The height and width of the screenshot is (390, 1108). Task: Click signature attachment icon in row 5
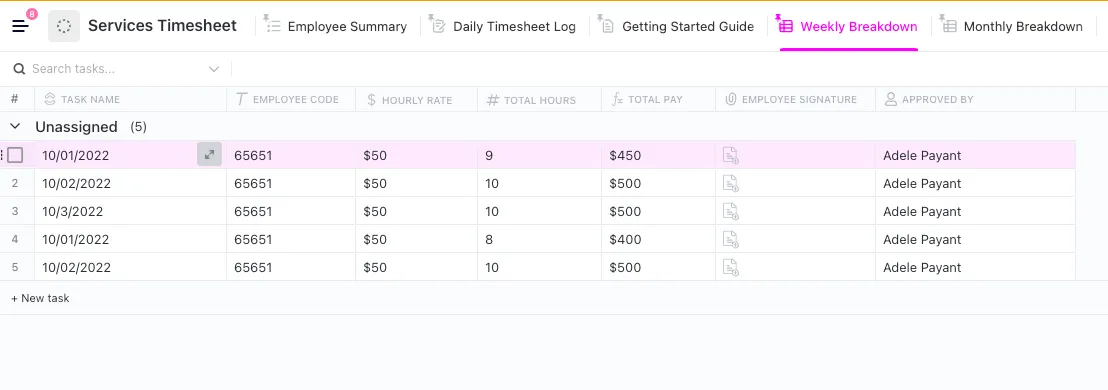pos(731,268)
